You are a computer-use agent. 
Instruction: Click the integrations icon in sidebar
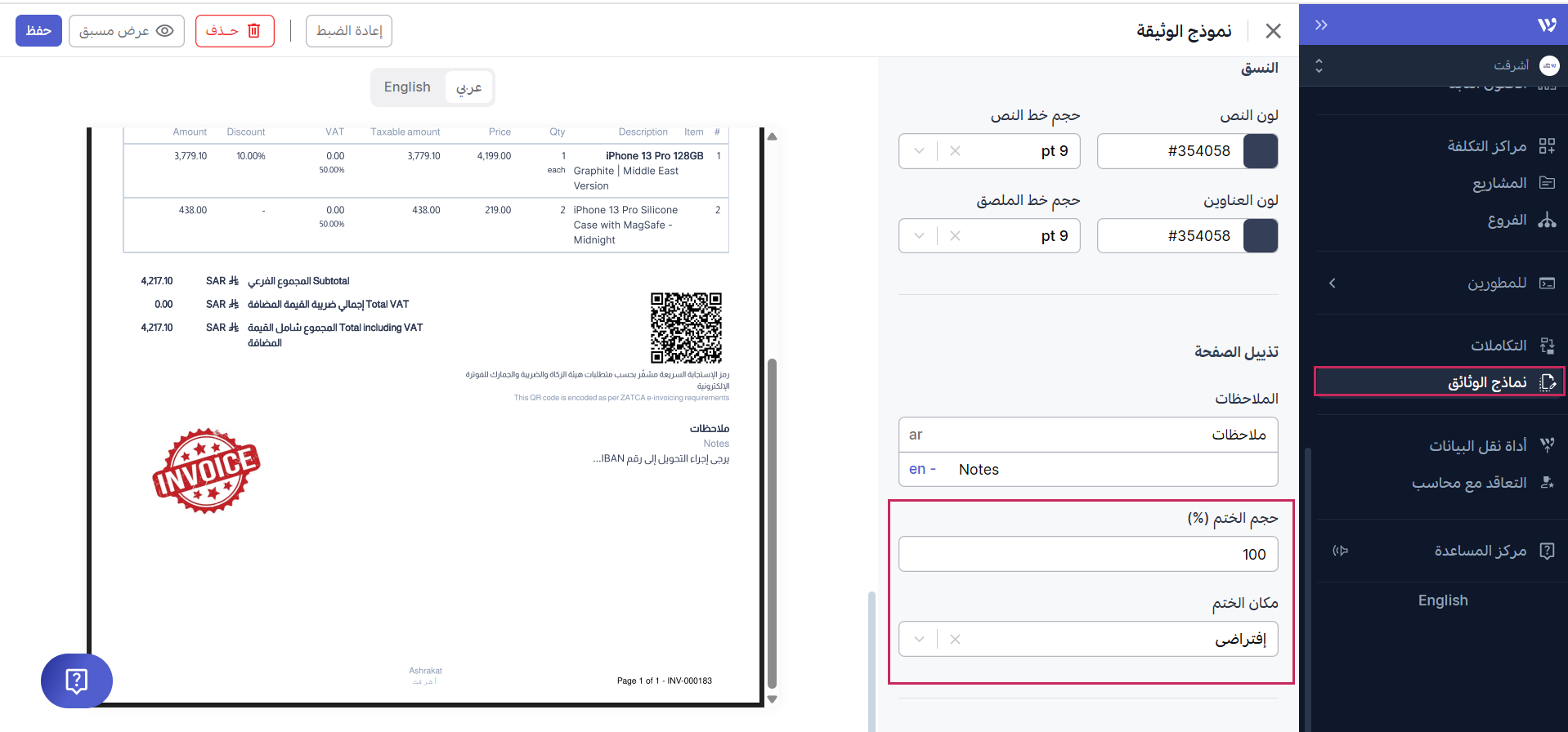pyautogui.click(x=1546, y=346)
